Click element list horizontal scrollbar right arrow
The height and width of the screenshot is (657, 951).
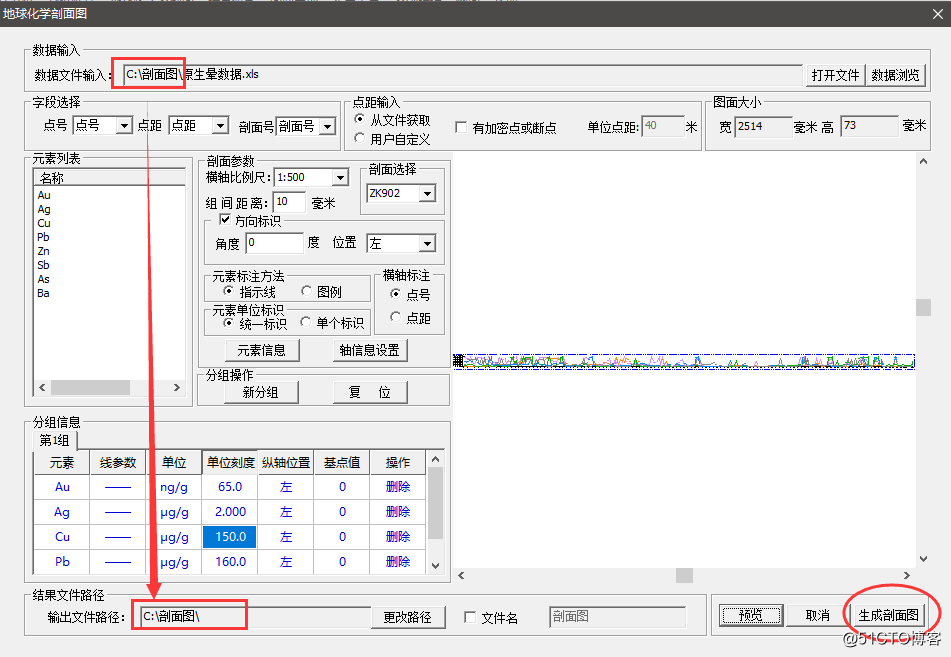177,387
